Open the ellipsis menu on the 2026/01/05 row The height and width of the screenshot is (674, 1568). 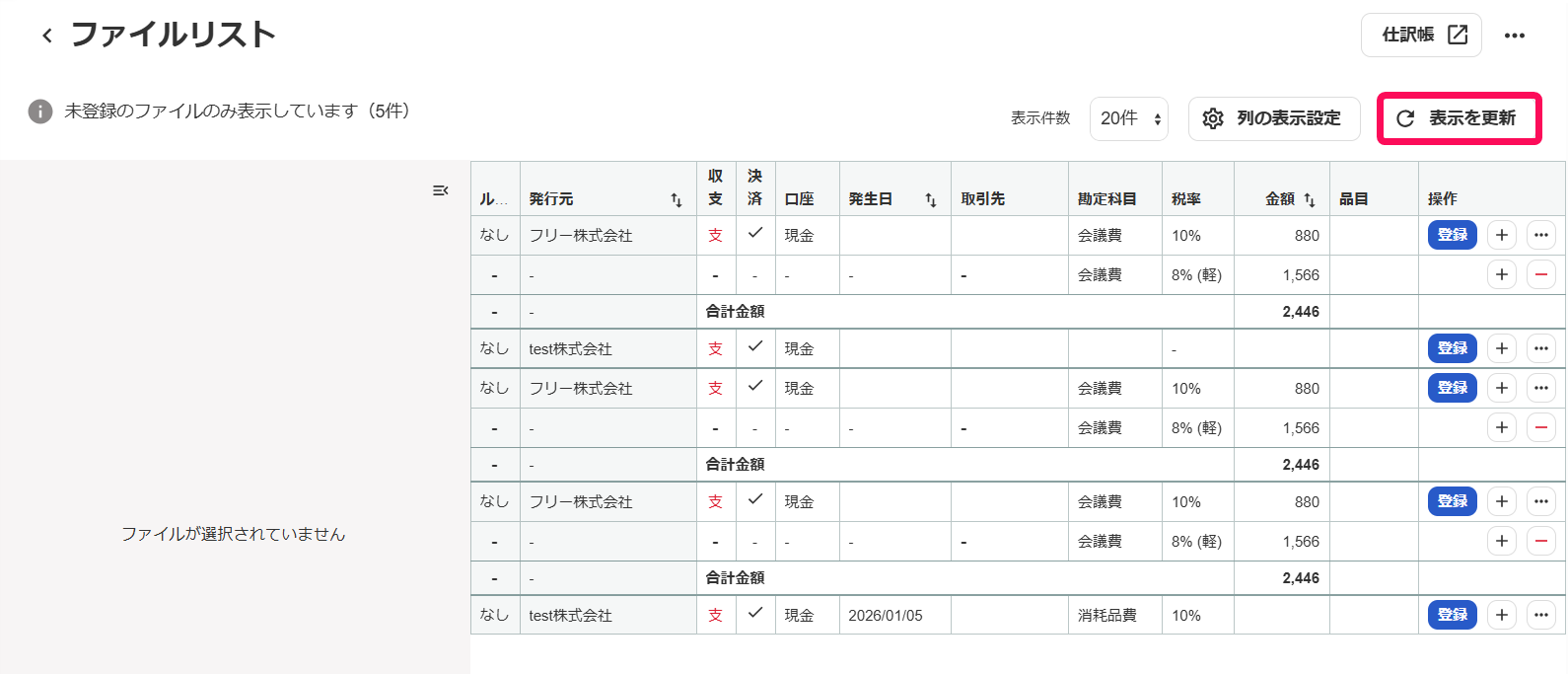tap(1540, 615)
